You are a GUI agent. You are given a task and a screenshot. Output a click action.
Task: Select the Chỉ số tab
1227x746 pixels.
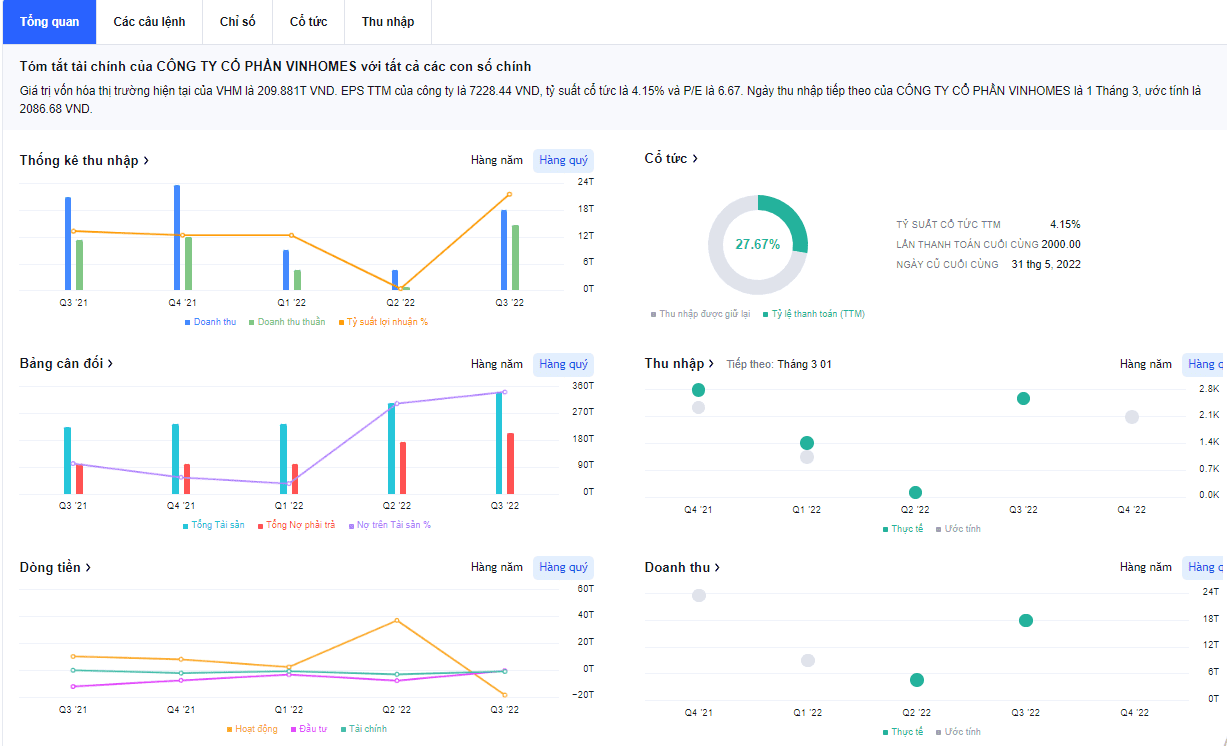click(238, 22)
